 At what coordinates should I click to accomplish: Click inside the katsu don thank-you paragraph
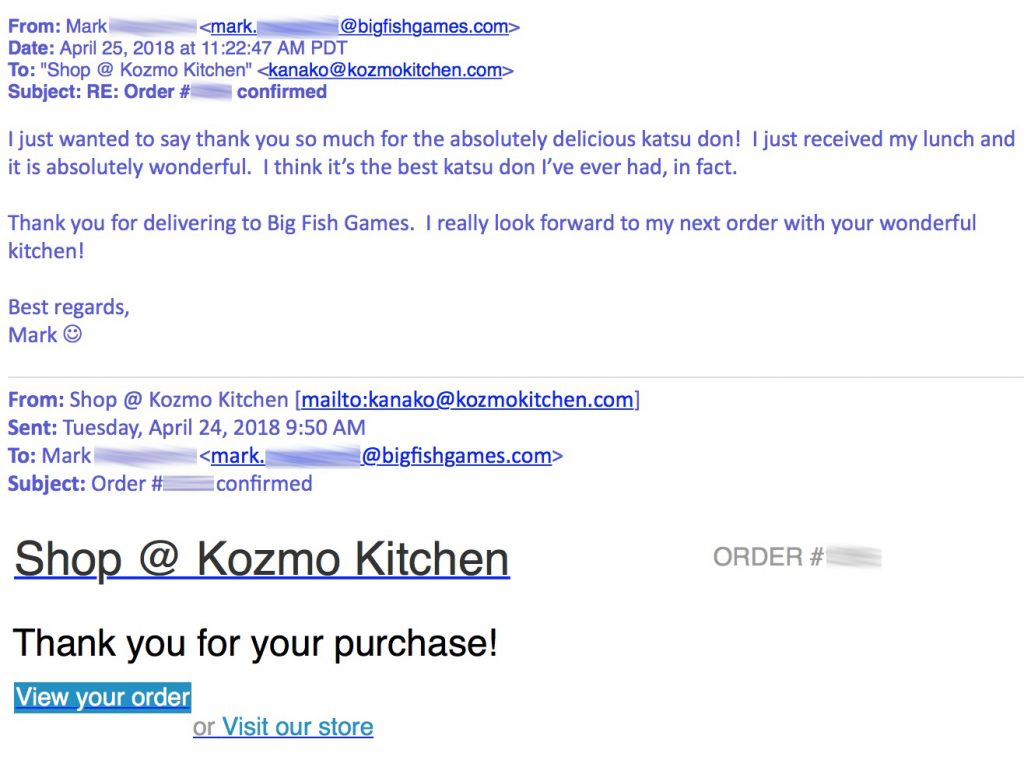coord(511,153)
